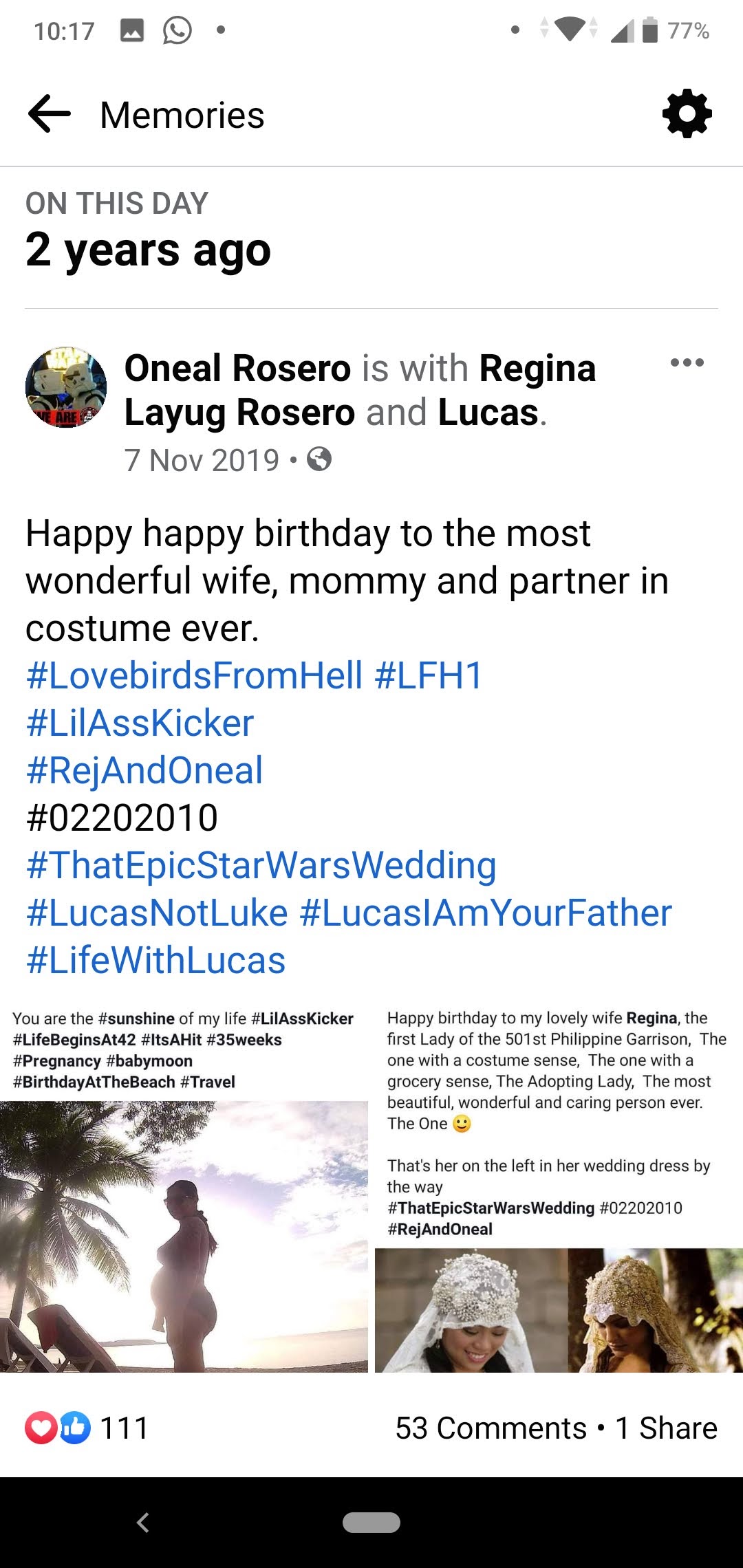
Task: Open the #LovebirdsFromHell hashtag
Action: coord(194,675)
